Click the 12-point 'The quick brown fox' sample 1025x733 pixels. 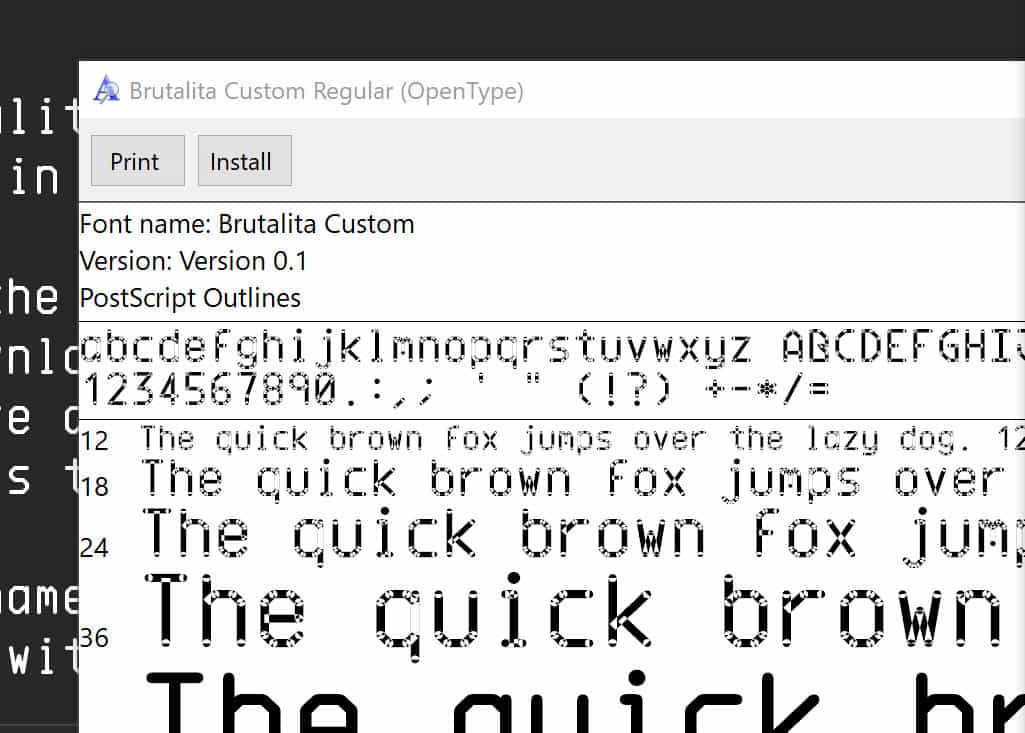582,439
